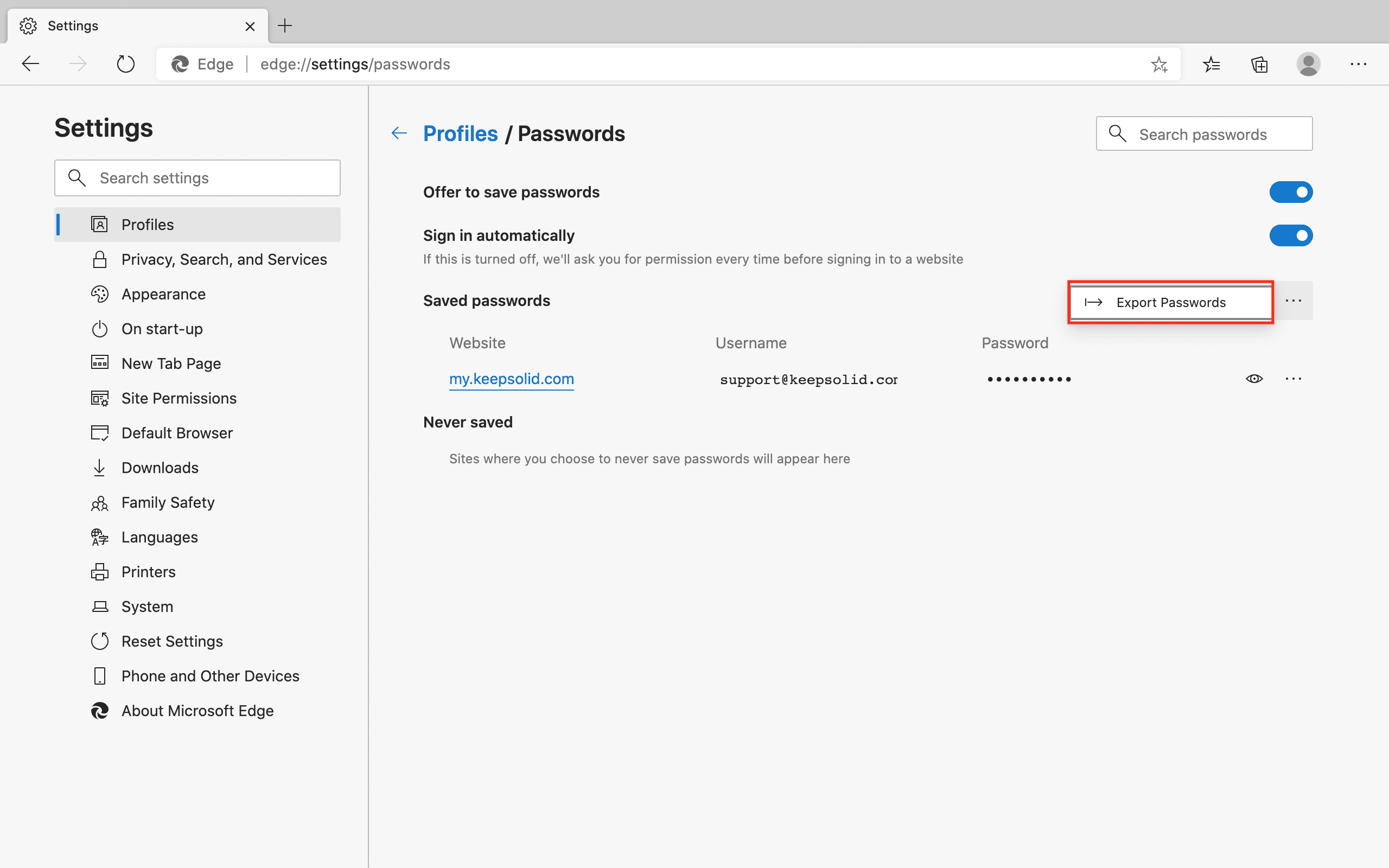Open the Collections toolbar icon
1389x868 pixels.
coord(1259,65)
